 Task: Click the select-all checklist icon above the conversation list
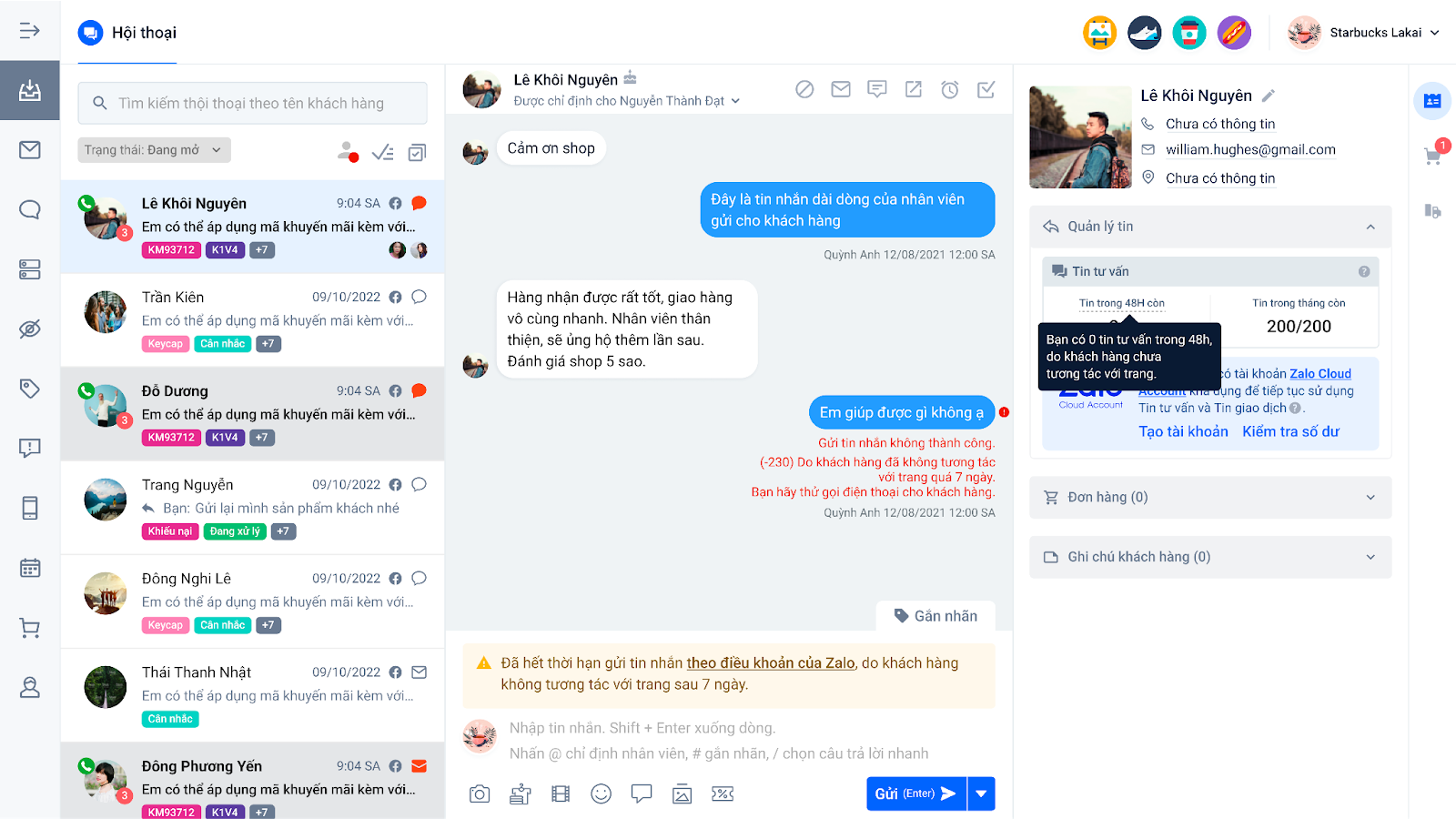click(383, 152)
